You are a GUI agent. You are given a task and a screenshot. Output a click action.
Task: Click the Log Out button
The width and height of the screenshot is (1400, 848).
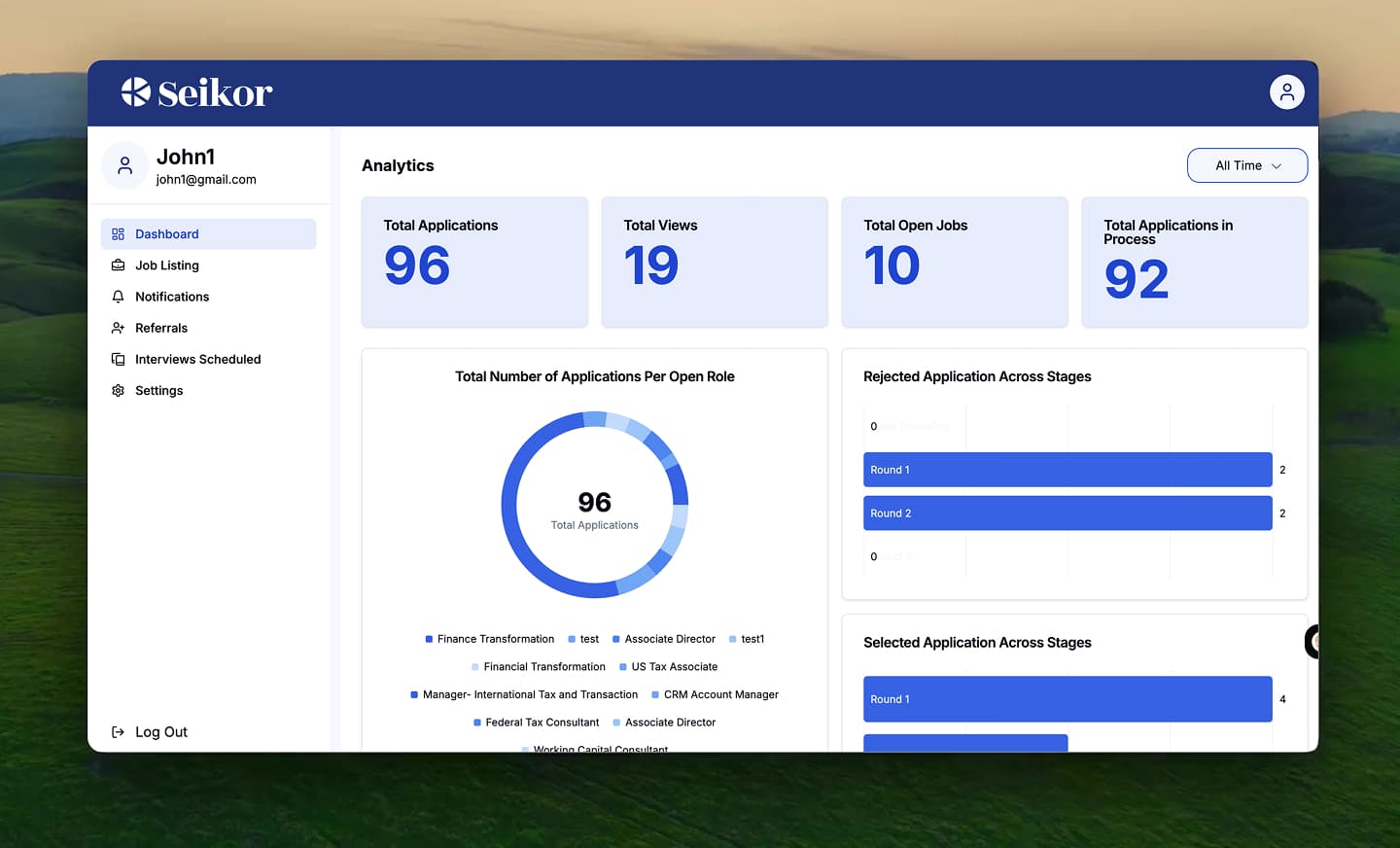tap(149, 731)
